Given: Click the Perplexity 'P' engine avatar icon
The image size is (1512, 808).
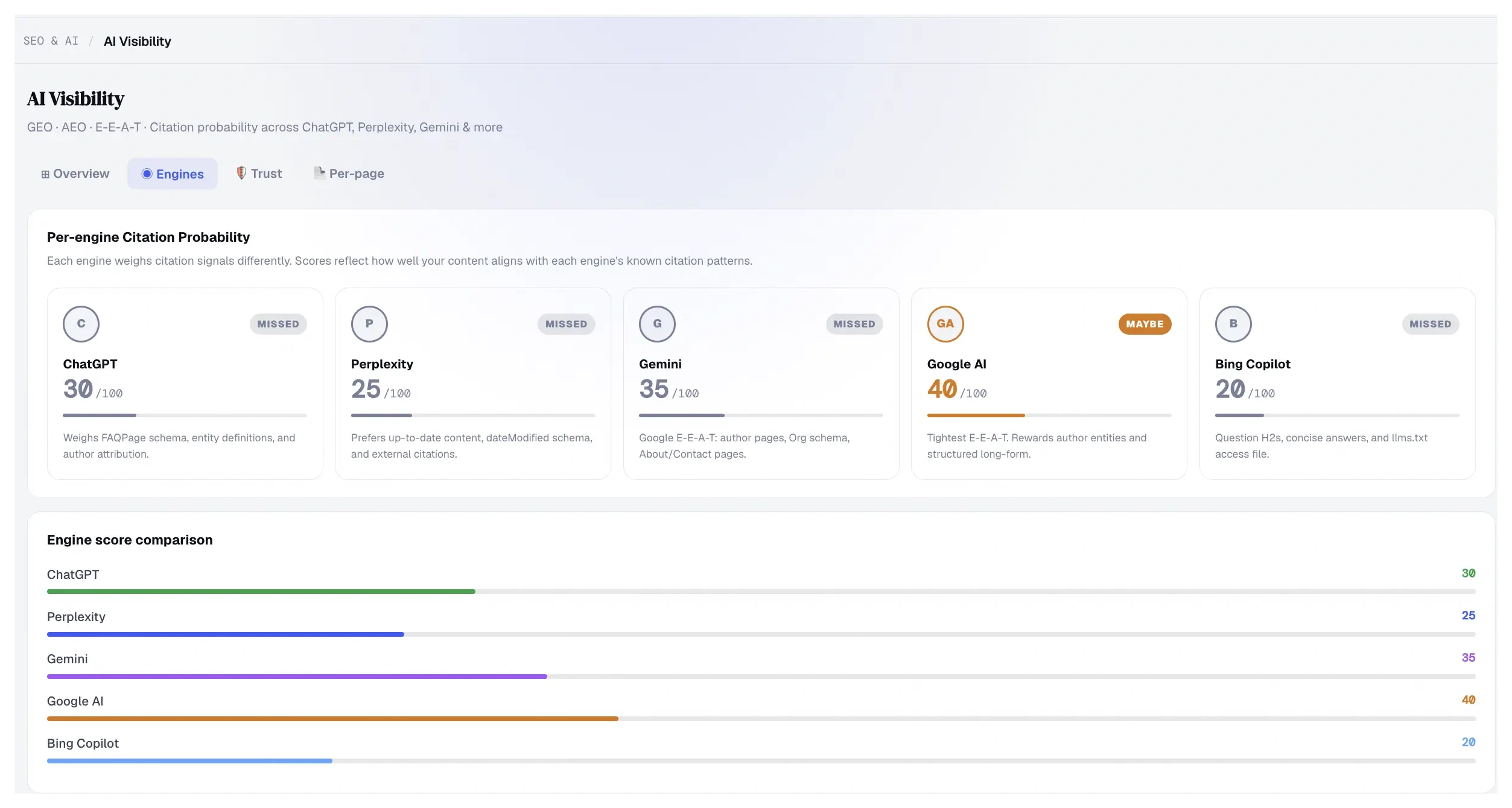Looking at the screenshot, I should click(x=369, y=324).
